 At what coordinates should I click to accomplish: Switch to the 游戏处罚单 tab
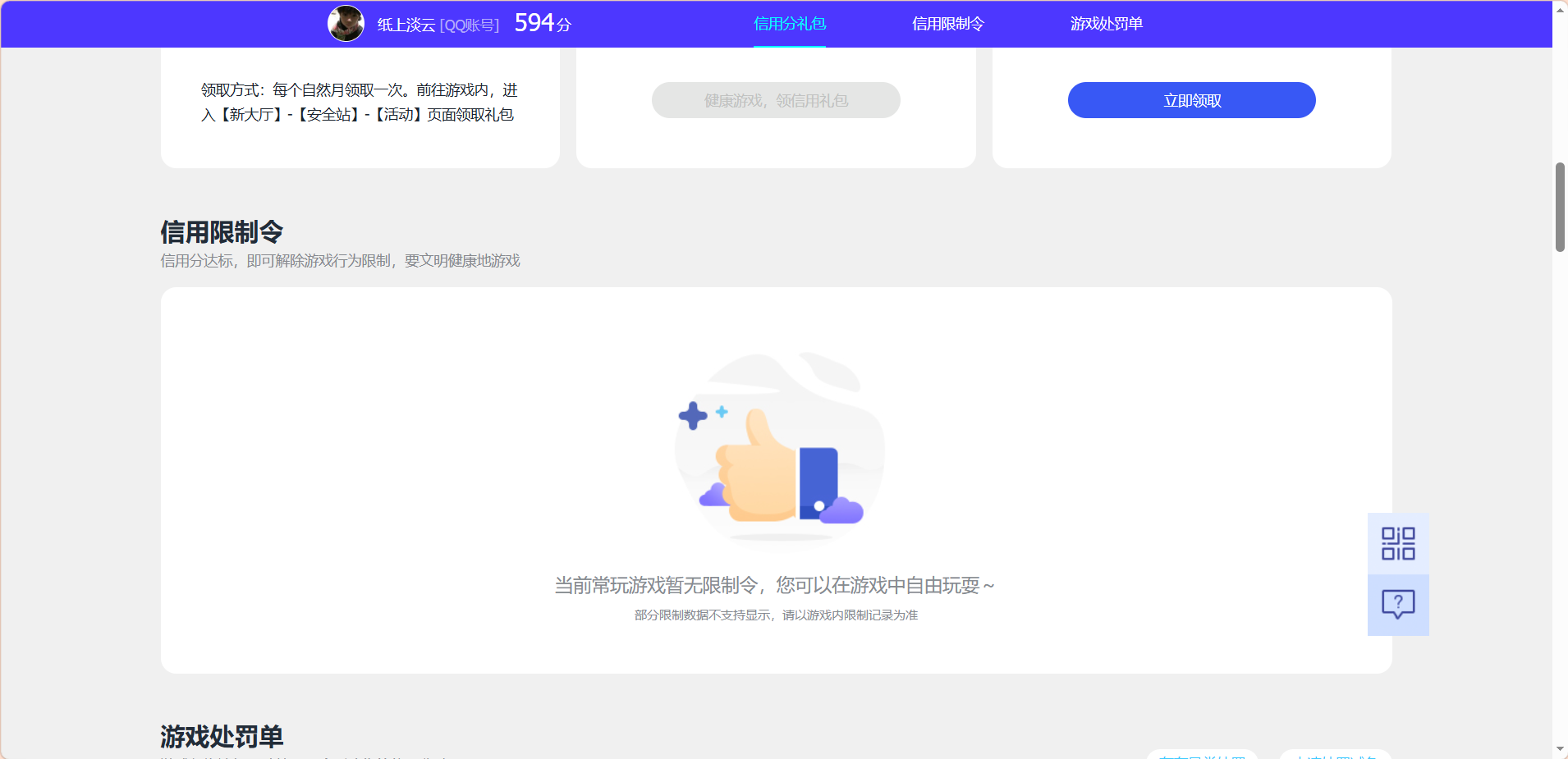pos(1106,24)
